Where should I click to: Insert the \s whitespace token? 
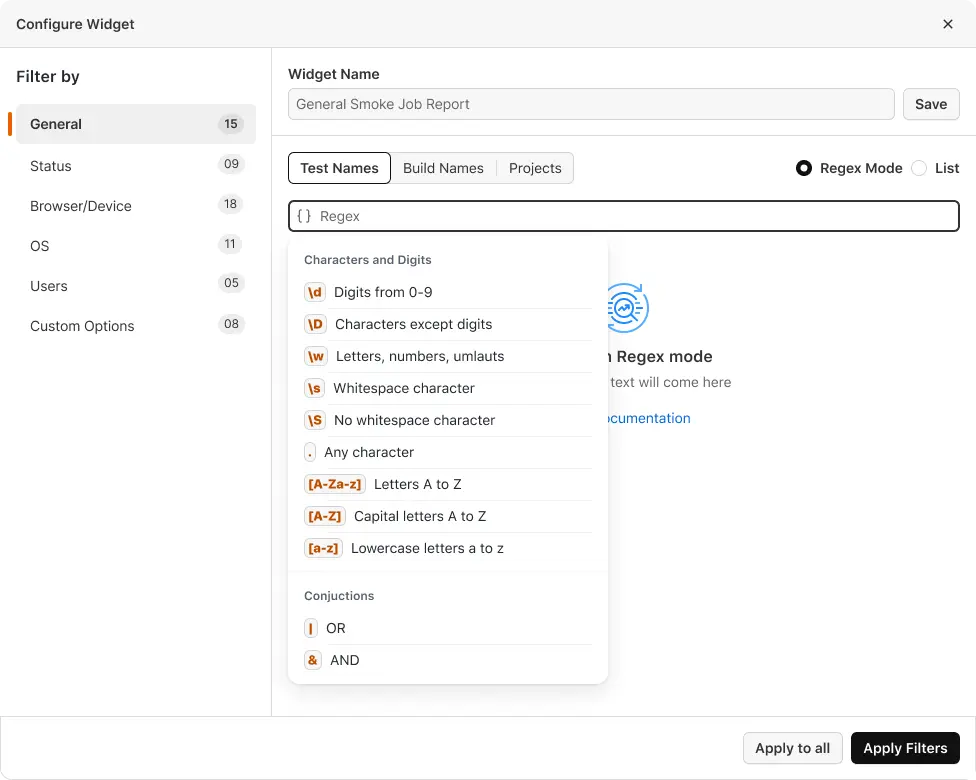(315, 388)
